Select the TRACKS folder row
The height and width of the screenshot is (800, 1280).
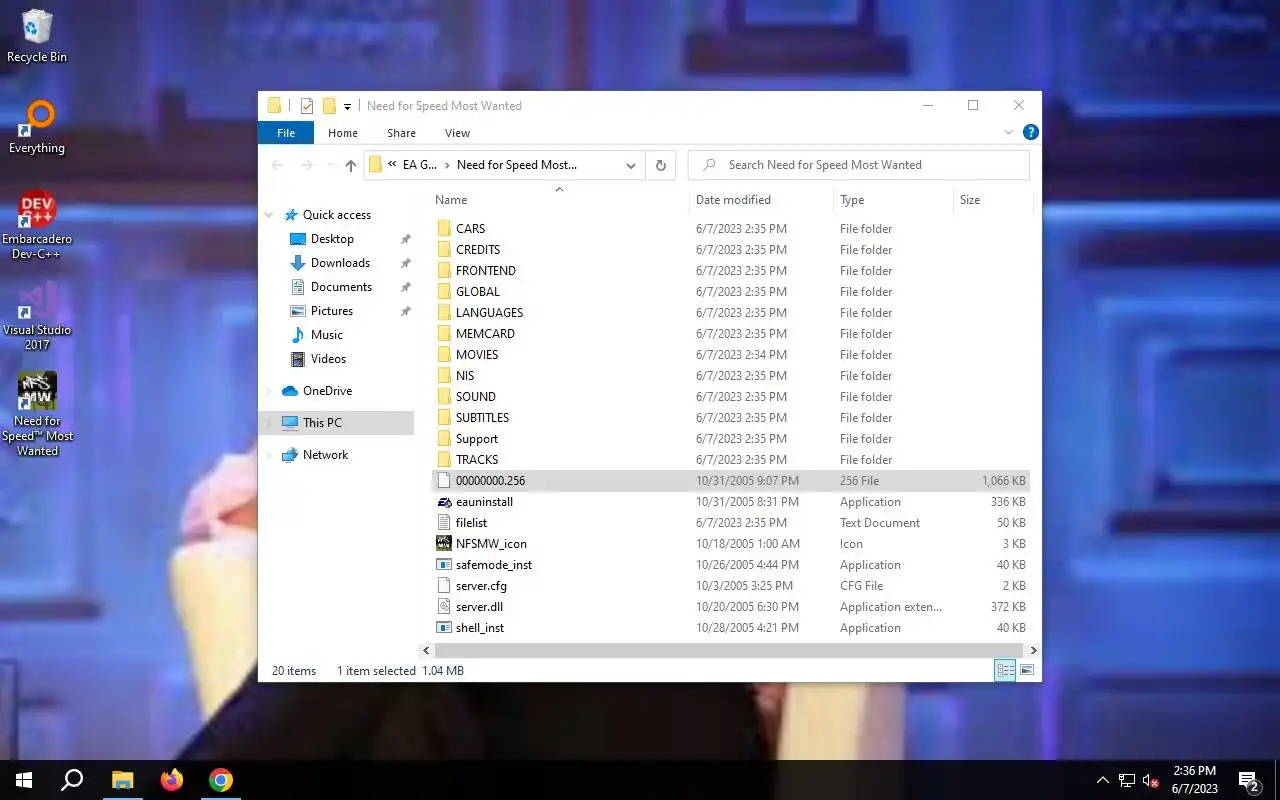tap(731, 460)
